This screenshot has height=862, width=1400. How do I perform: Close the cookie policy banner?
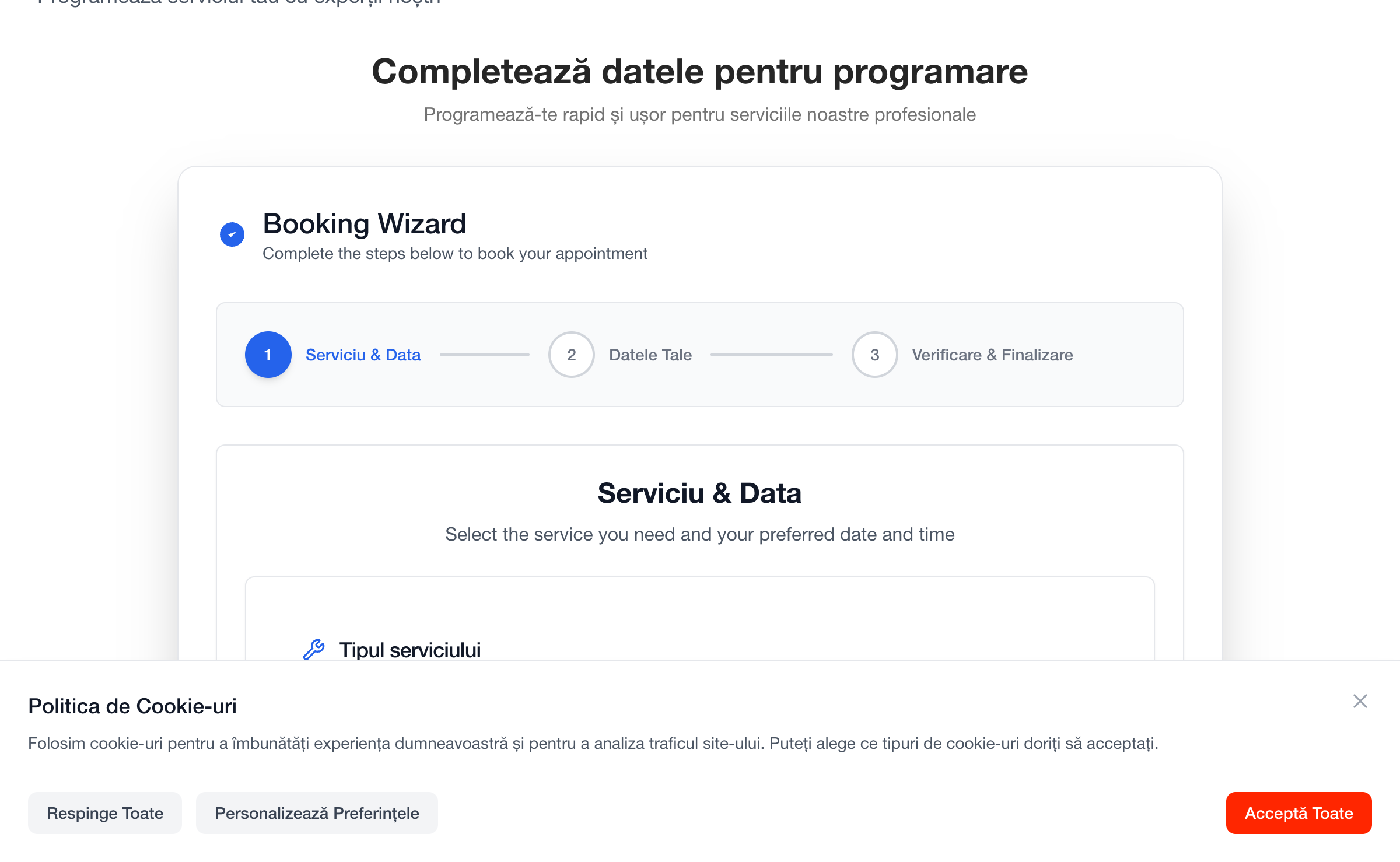(1360, 701)
